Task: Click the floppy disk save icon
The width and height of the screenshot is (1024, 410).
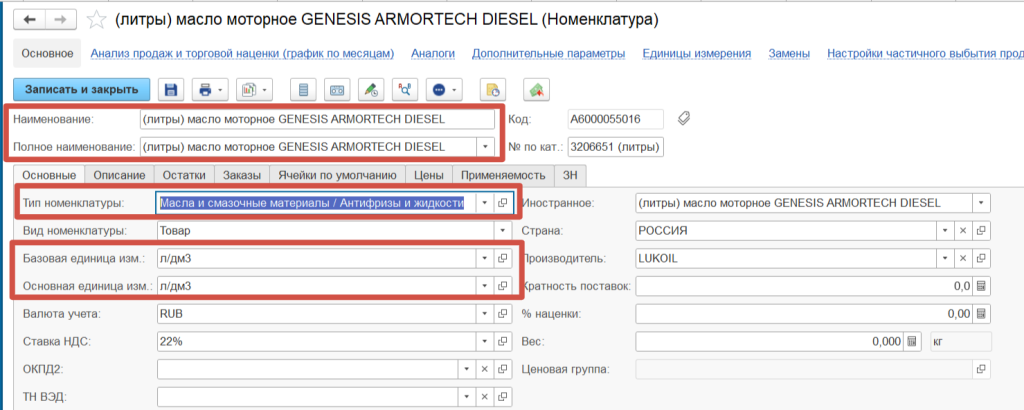Action: [170, 90]
